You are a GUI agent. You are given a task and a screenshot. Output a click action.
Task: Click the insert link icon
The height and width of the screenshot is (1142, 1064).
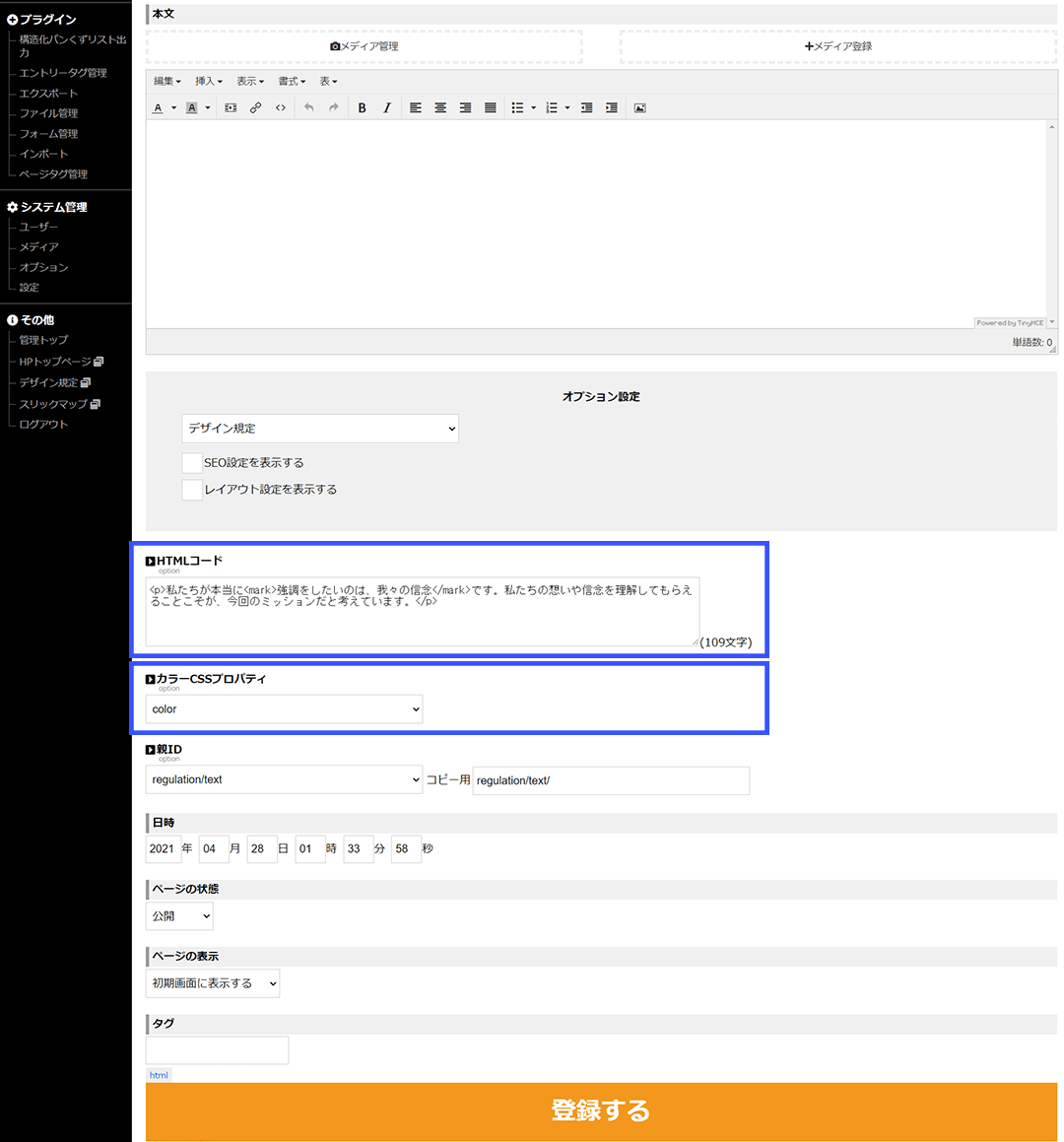255,107
